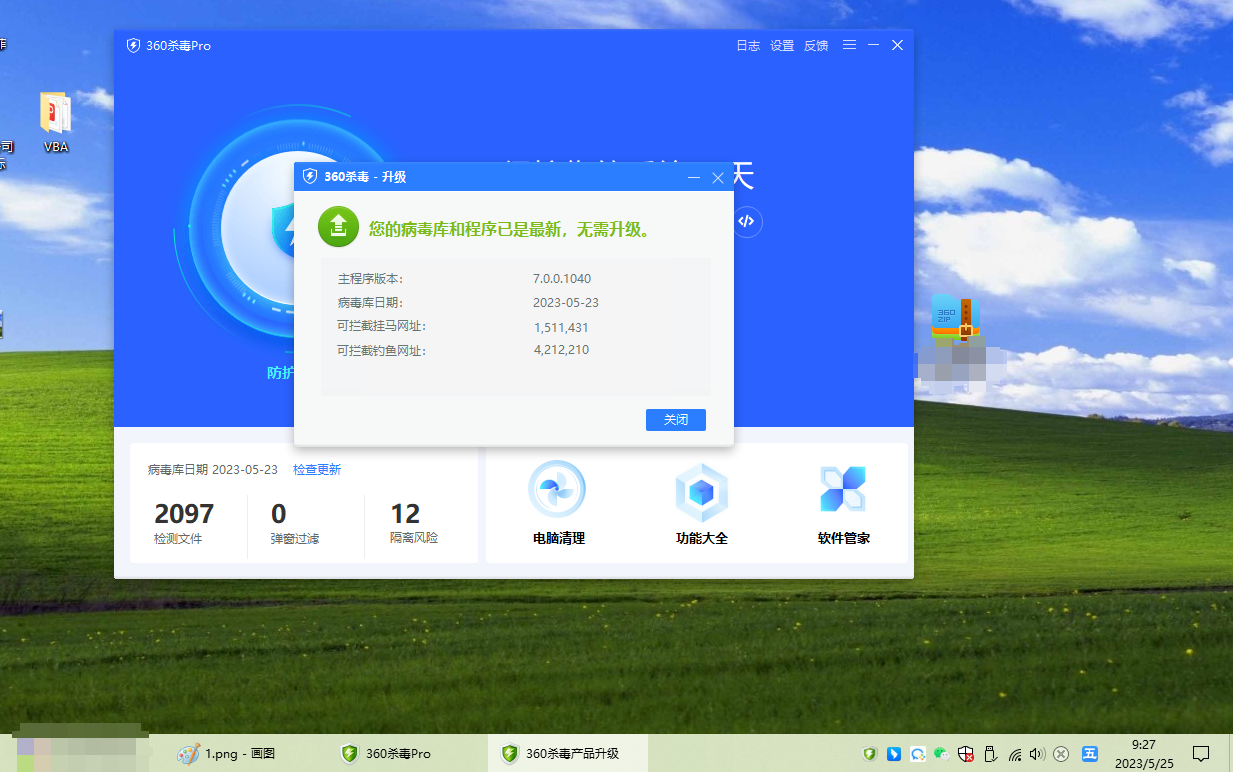
Task: Open volume speaker tray icon
Action: 1037,754
